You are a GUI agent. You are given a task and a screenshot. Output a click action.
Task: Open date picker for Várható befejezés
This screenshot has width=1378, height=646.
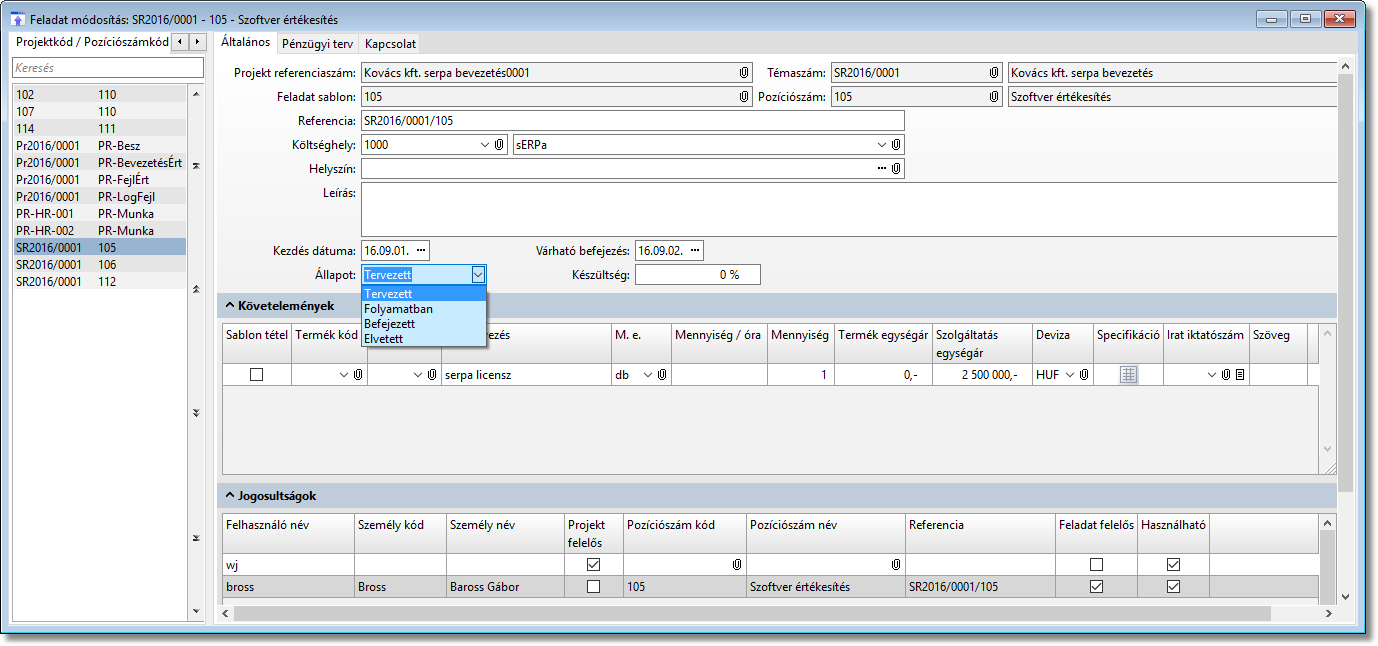pos(695,250)
